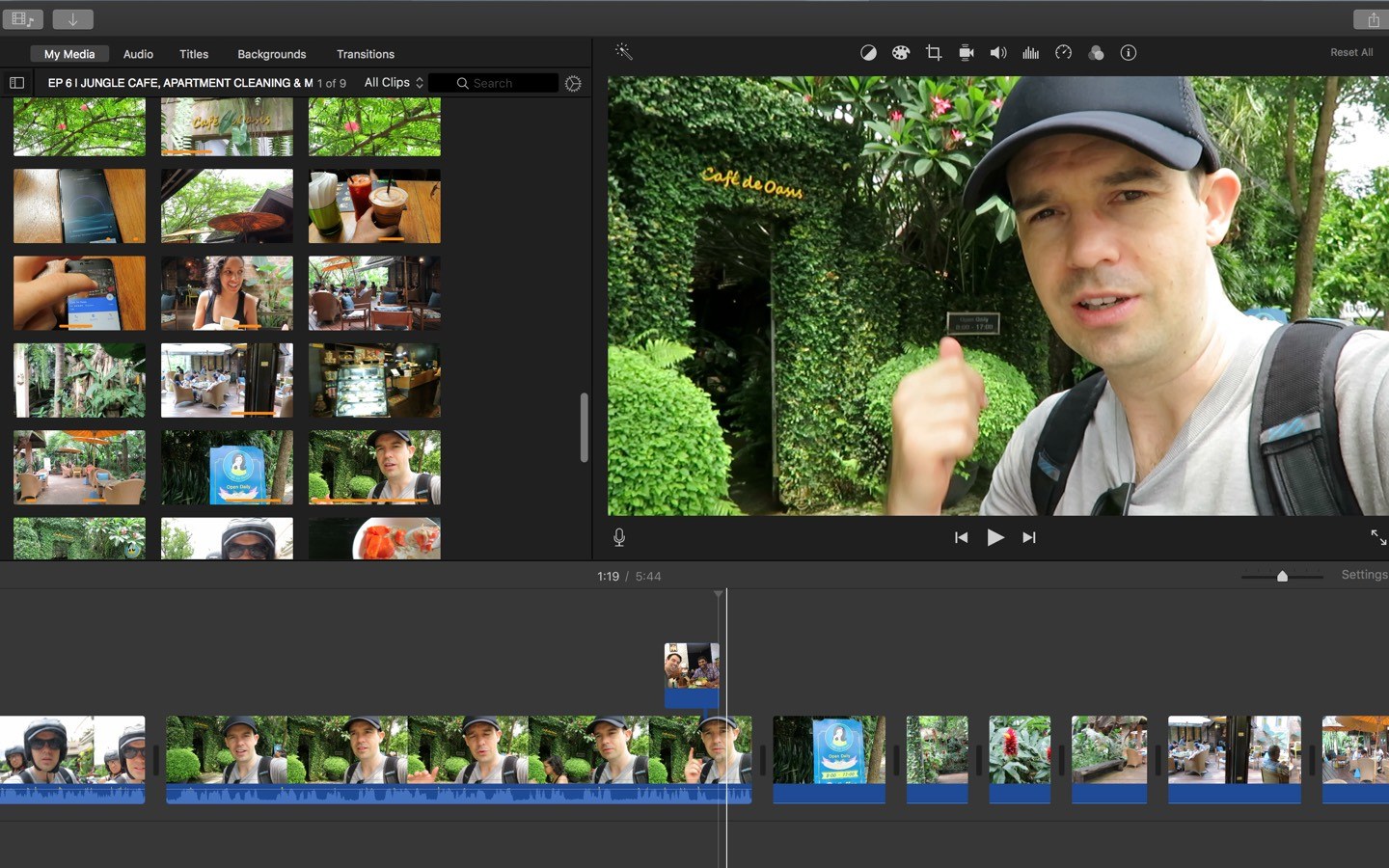Select the Cafe de Oasis sign clip thumbnail

[227, 126]
